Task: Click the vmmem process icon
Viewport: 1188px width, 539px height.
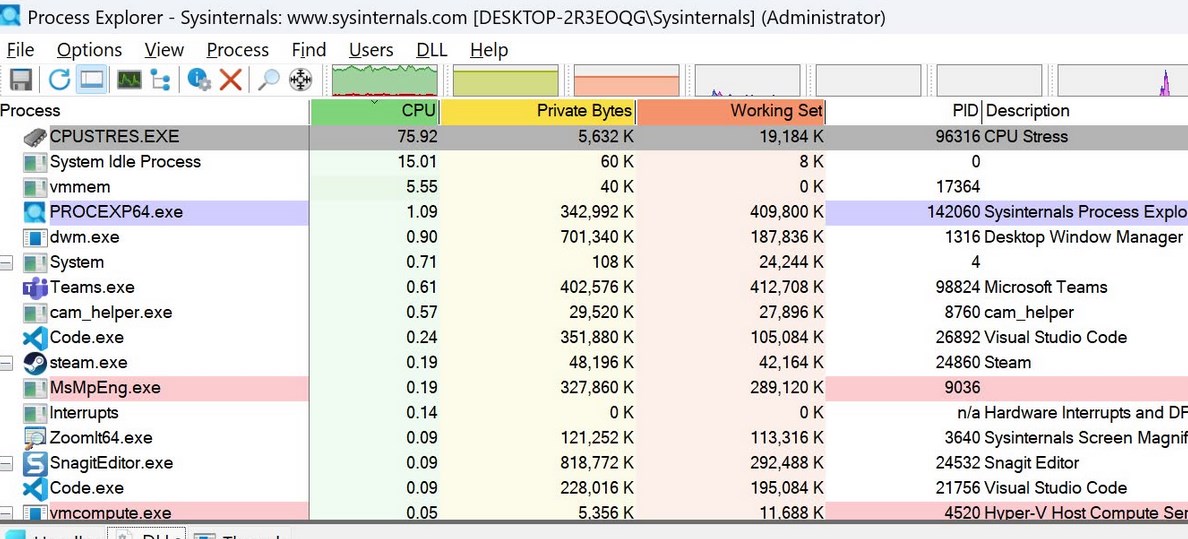Action: coord(35,186)
